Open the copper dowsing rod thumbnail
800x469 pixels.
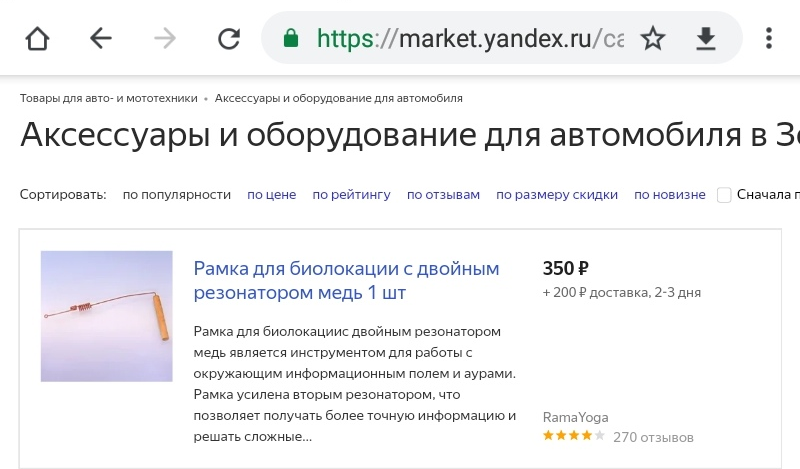click(x=107, y=316)
